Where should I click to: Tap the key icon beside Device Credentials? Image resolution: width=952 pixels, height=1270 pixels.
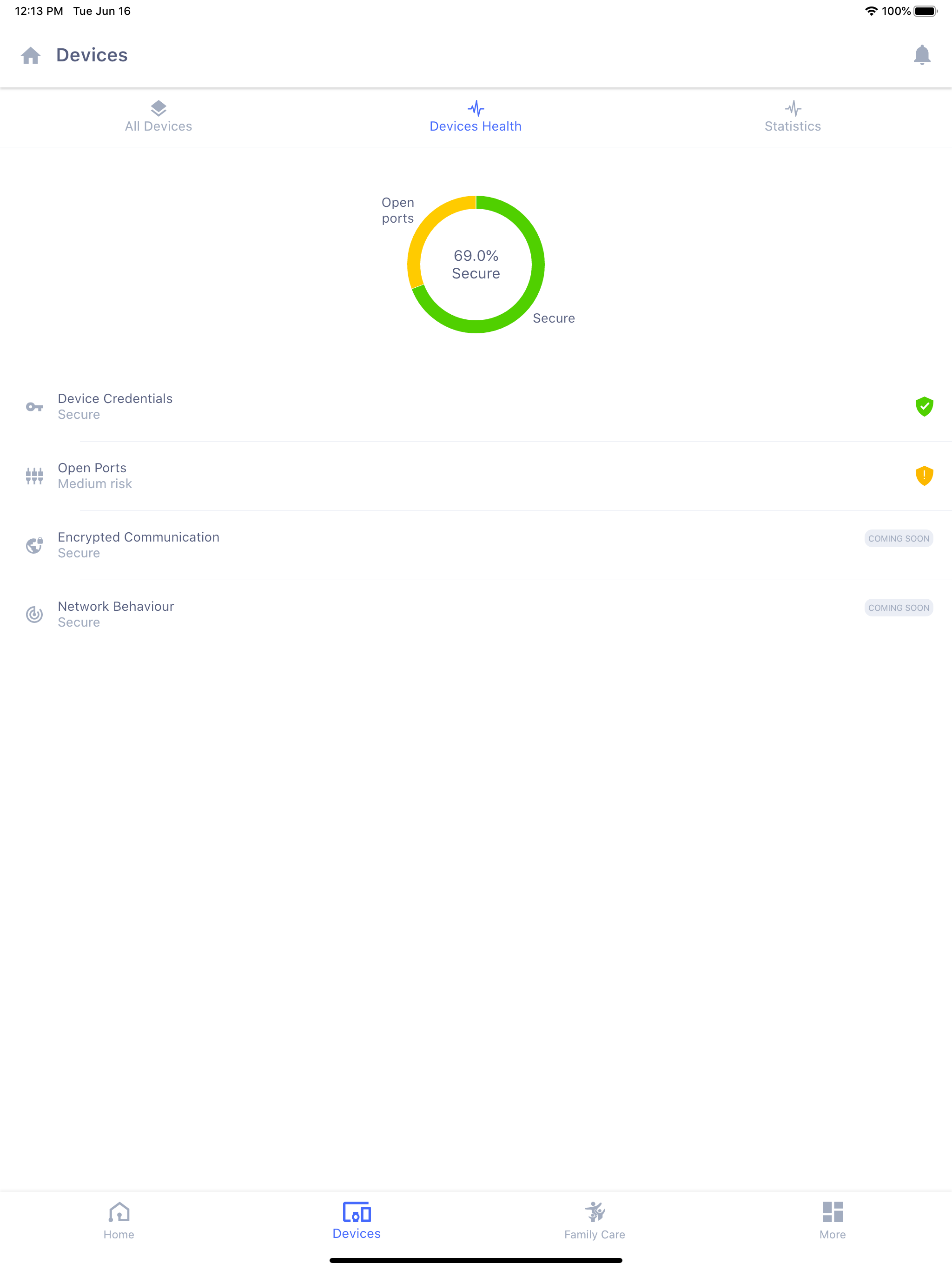point(34,407)
